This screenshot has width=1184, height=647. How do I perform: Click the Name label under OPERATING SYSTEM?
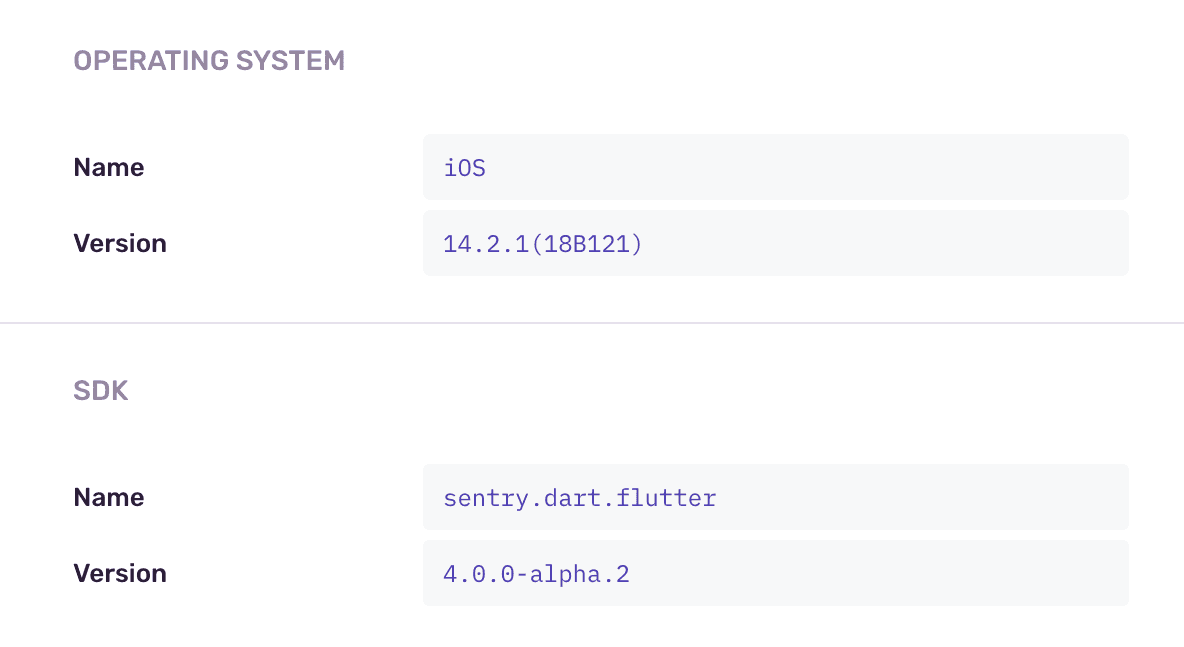click(108, 167)
